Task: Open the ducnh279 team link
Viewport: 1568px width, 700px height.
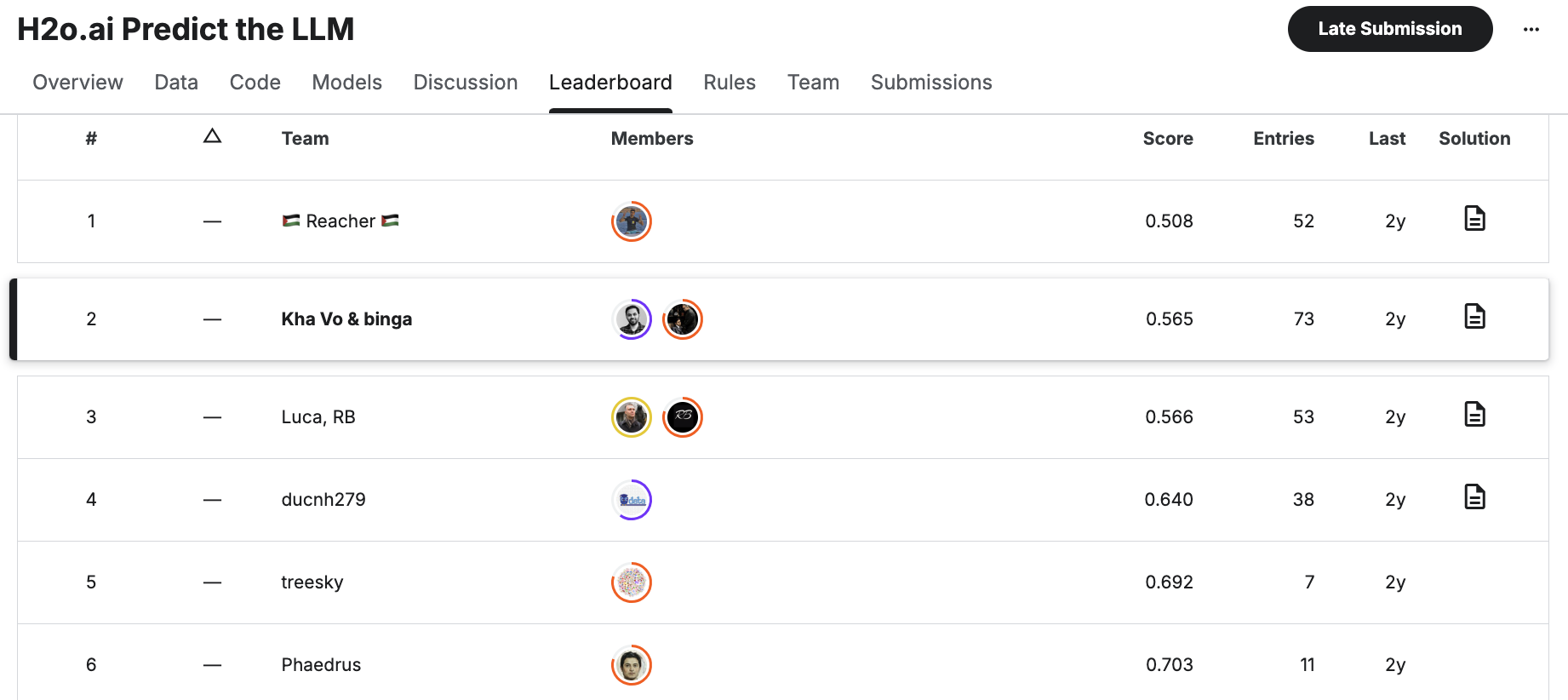Action: coord(323,500)
